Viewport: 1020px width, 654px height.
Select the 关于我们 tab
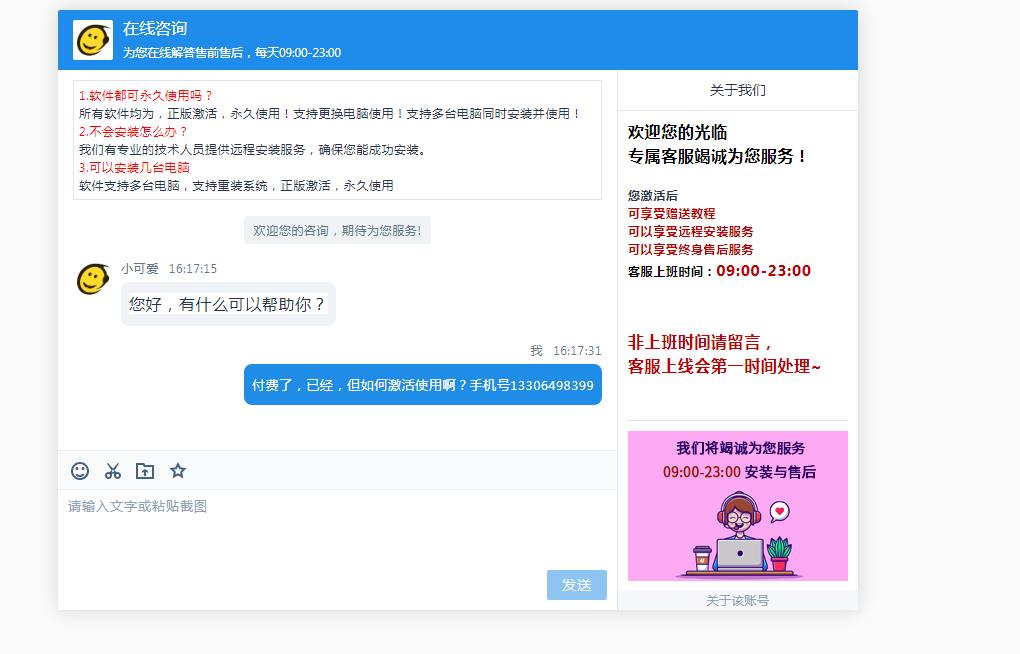738,90
